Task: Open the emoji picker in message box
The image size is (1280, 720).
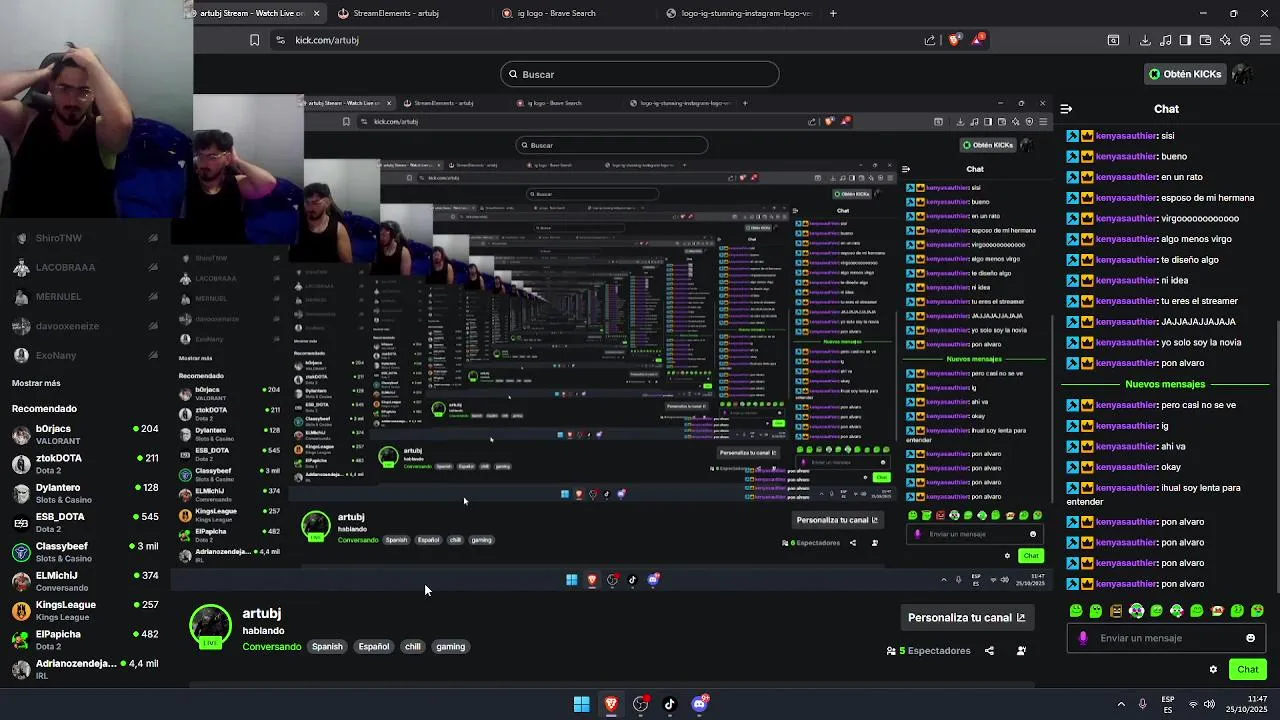Action: point(1250,638)
